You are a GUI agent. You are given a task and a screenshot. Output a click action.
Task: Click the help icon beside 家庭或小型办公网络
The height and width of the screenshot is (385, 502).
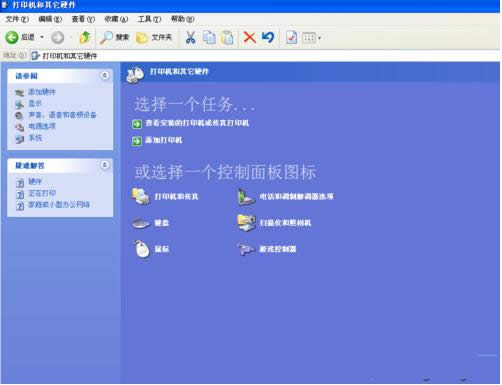pos(20,206)
